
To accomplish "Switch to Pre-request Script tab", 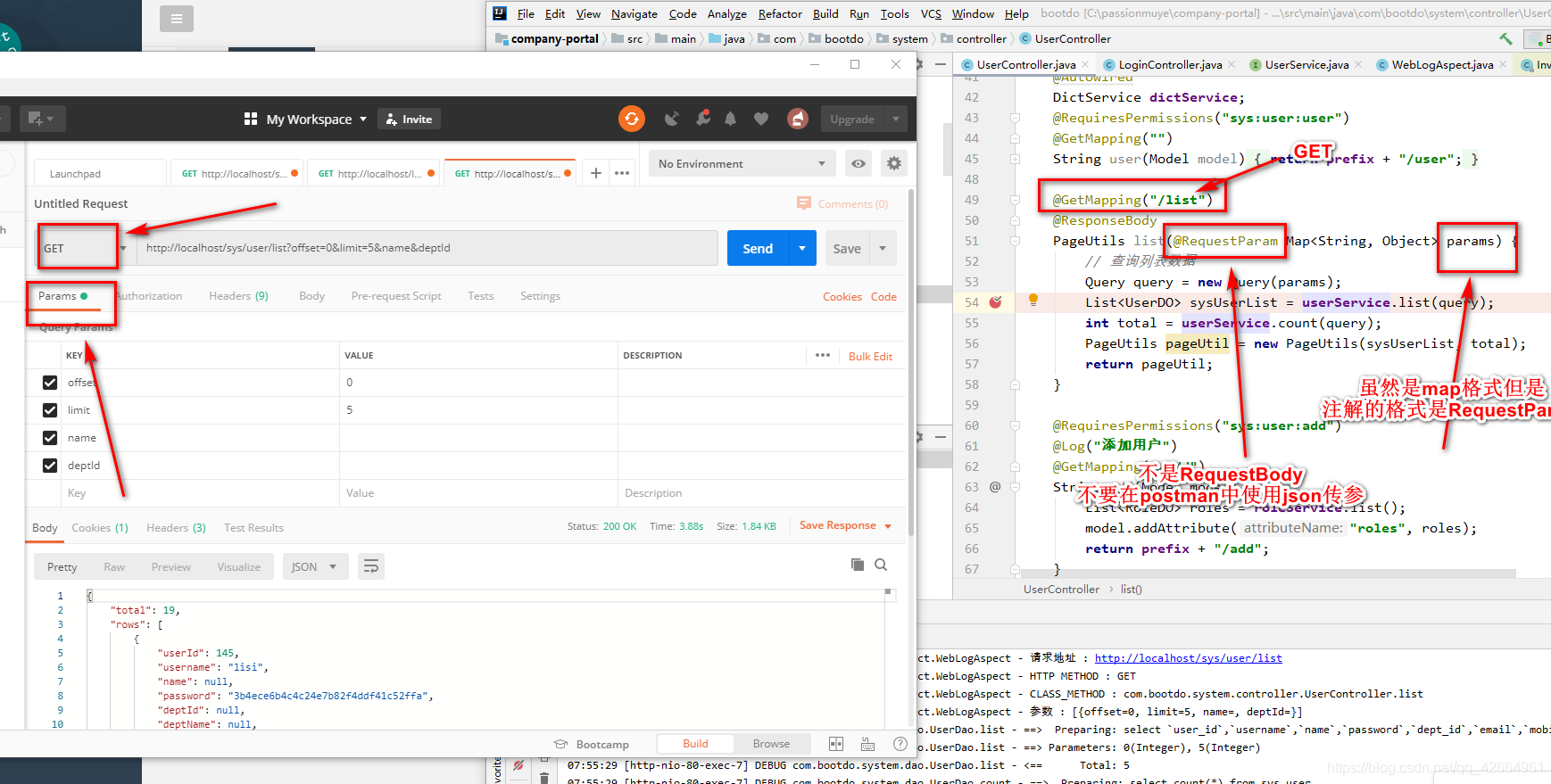I will 396,296.
